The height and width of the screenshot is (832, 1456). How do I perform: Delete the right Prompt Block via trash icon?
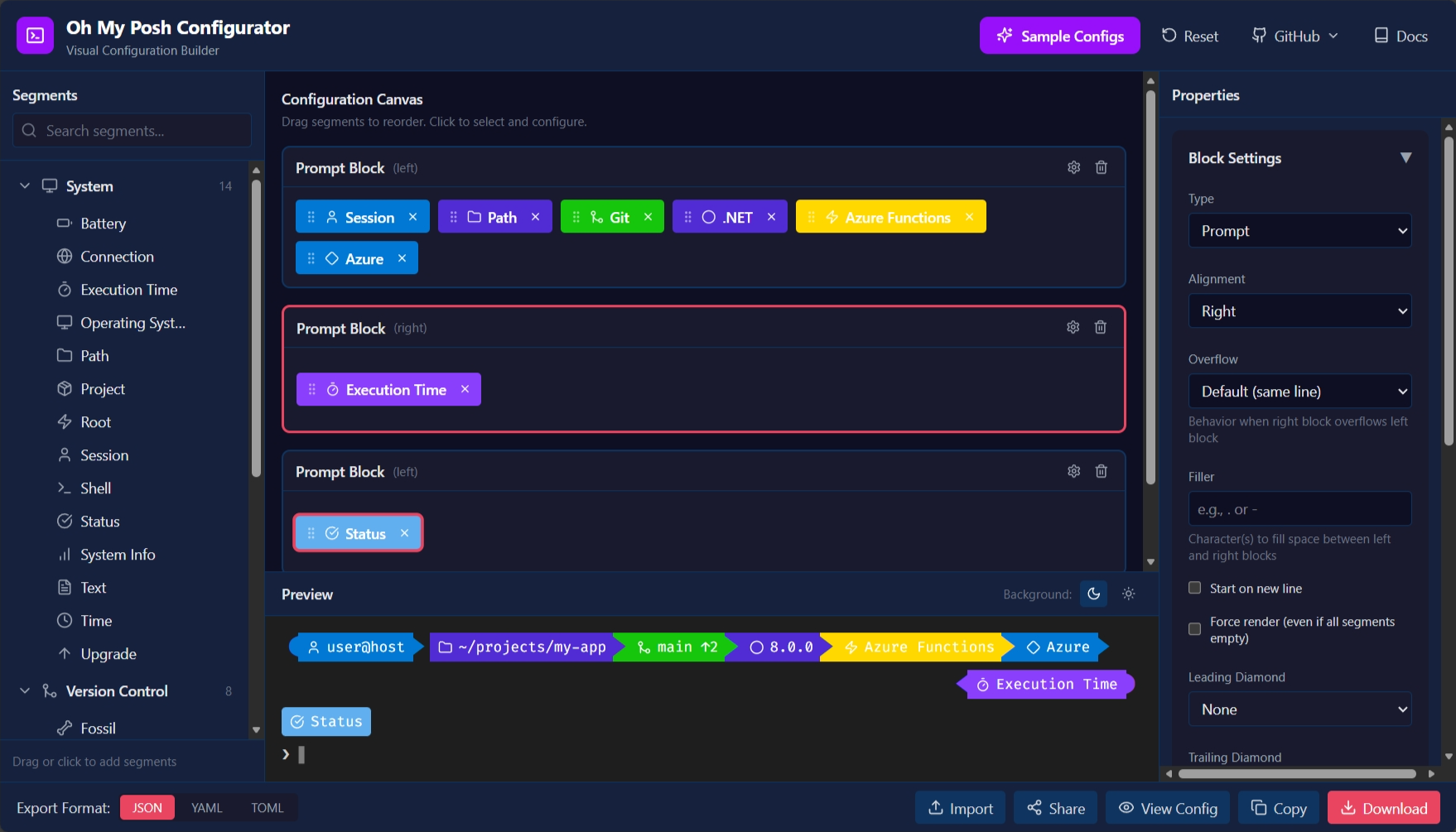(x=1101, y=327)
